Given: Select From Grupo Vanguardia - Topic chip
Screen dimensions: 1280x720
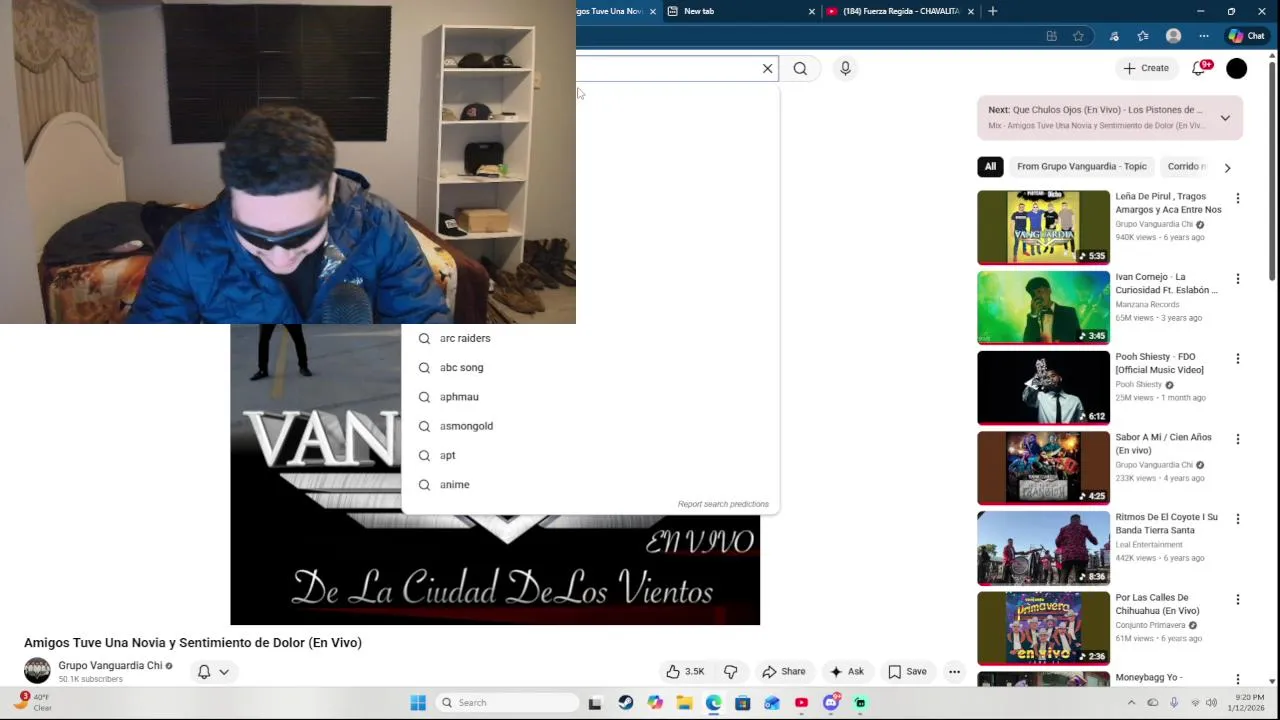Looking at the screenshot, I should coord(1081,167).
